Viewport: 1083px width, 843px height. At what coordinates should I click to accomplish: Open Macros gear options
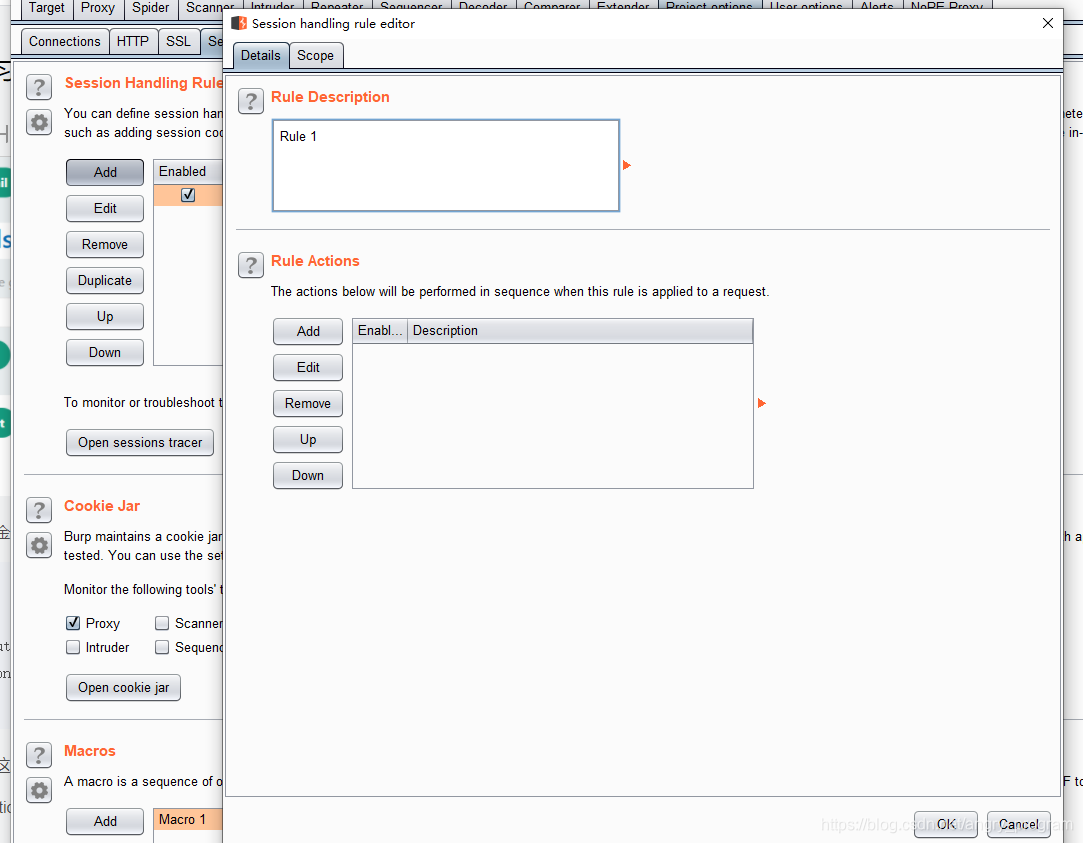(x=39, y=791)
